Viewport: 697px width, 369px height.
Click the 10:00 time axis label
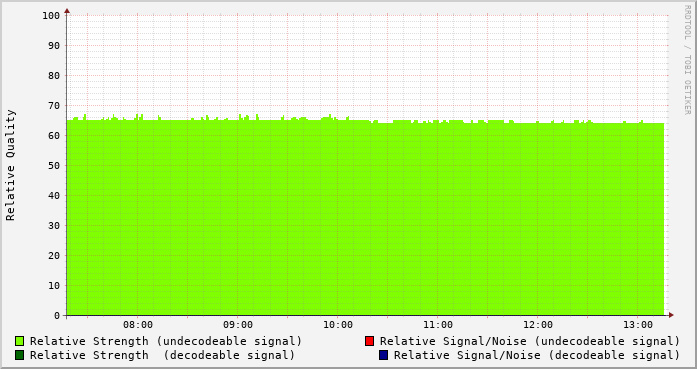[x=338, y=325]
